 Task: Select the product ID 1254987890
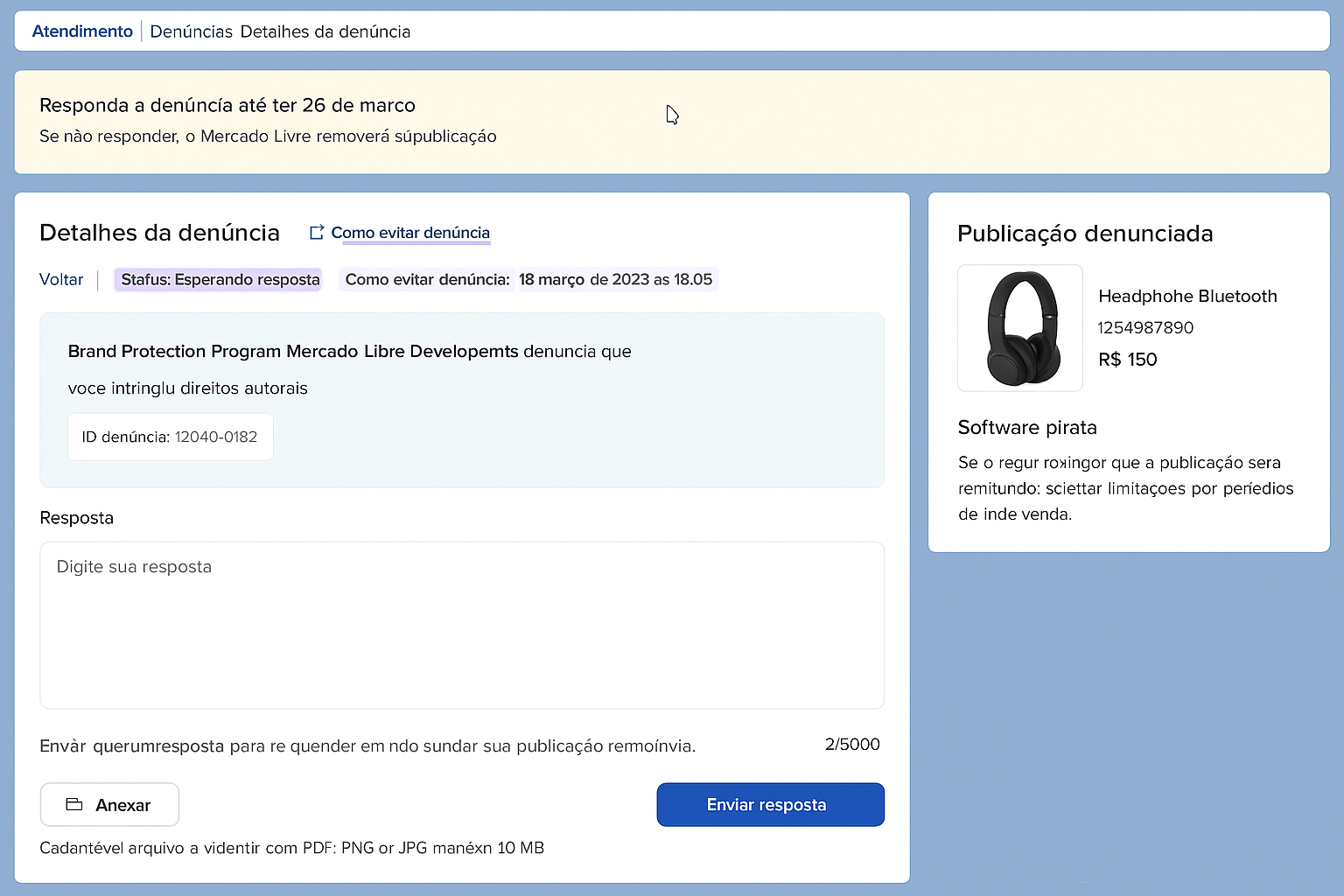1145,327
